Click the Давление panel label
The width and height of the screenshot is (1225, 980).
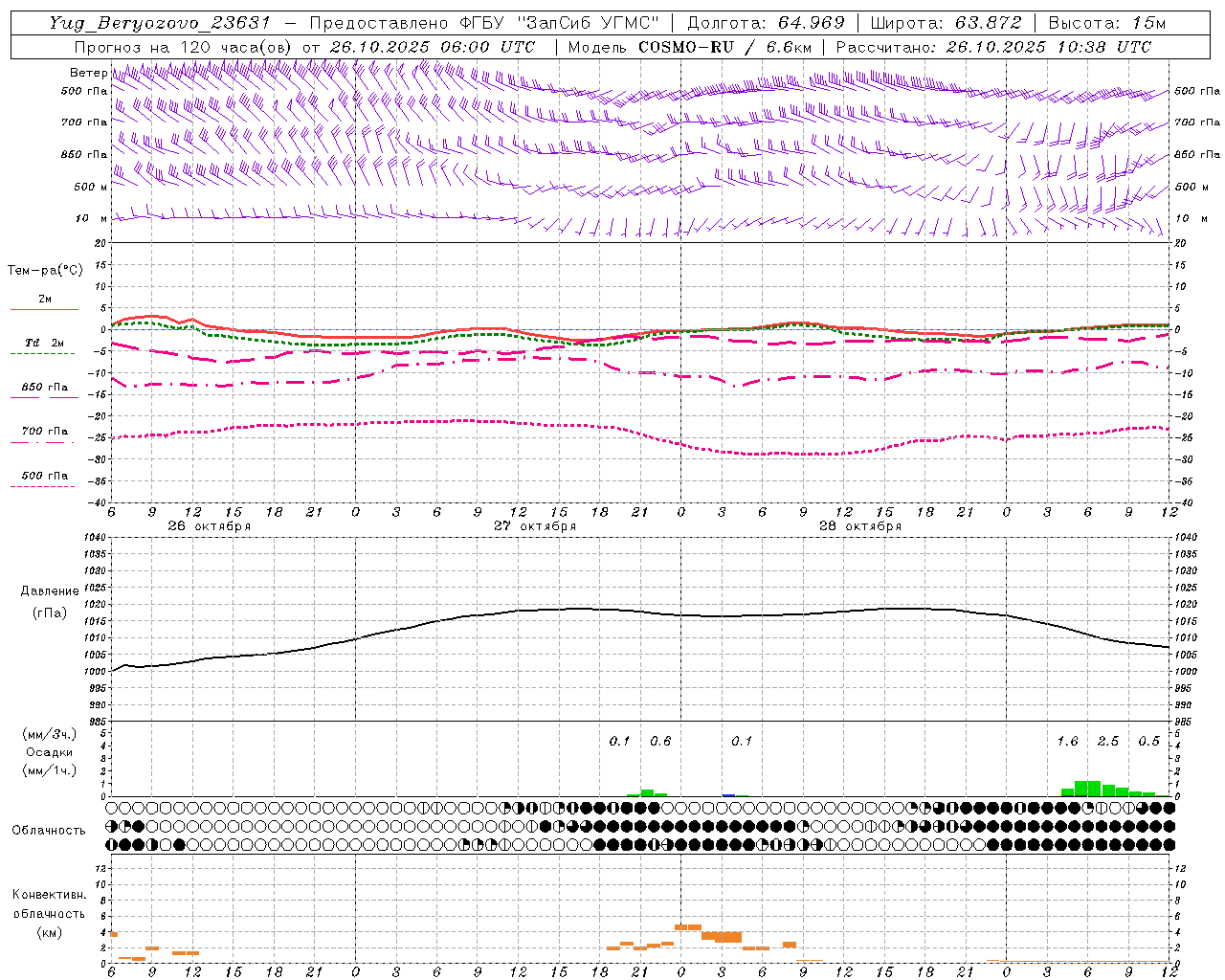pyautogui.click(x=50, y=591)
